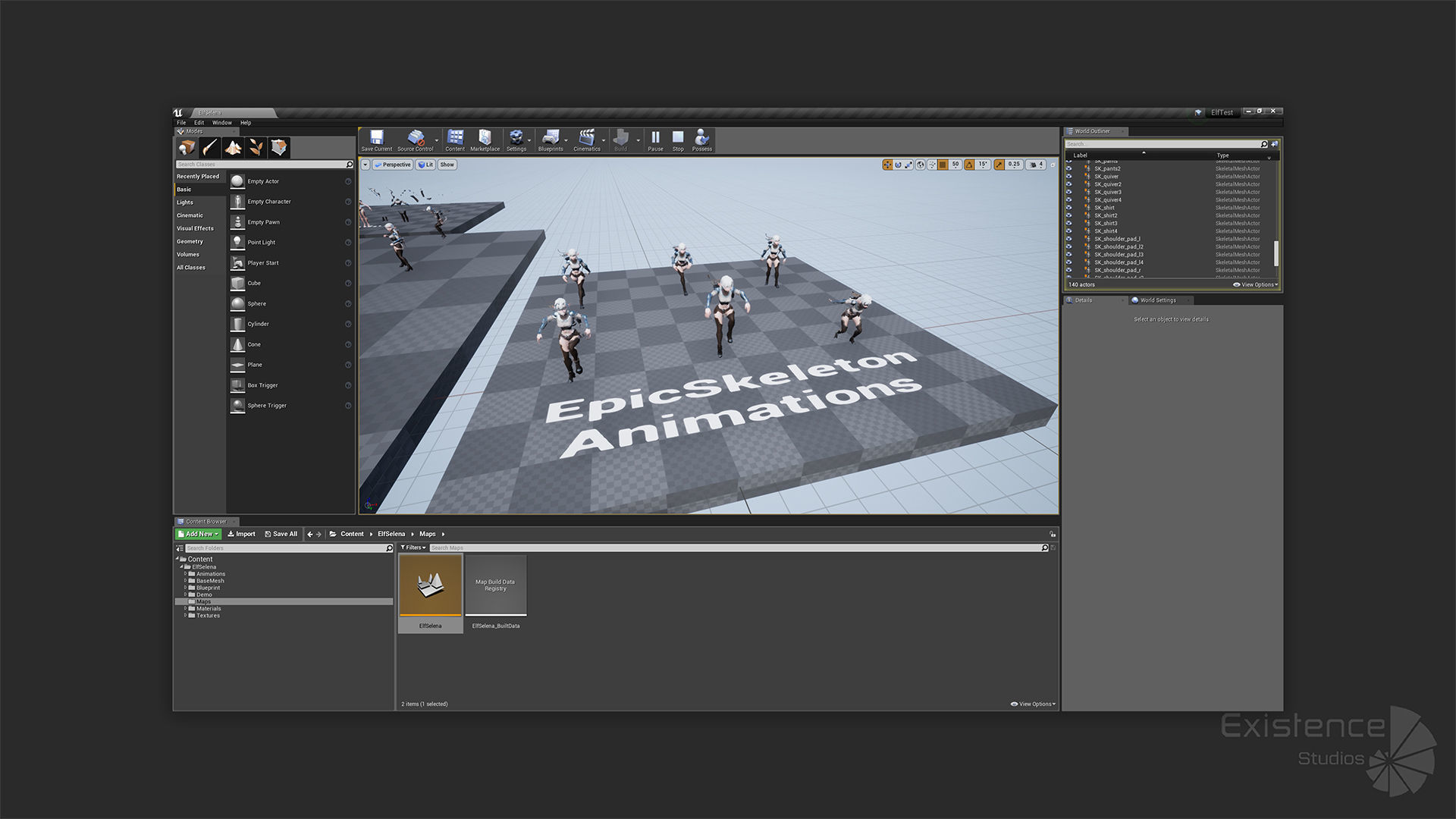The width and height of the screenshot is (1456, 819).
Task: Open the Filters dropdown in the Content Browser
Action: pos(413,548)
